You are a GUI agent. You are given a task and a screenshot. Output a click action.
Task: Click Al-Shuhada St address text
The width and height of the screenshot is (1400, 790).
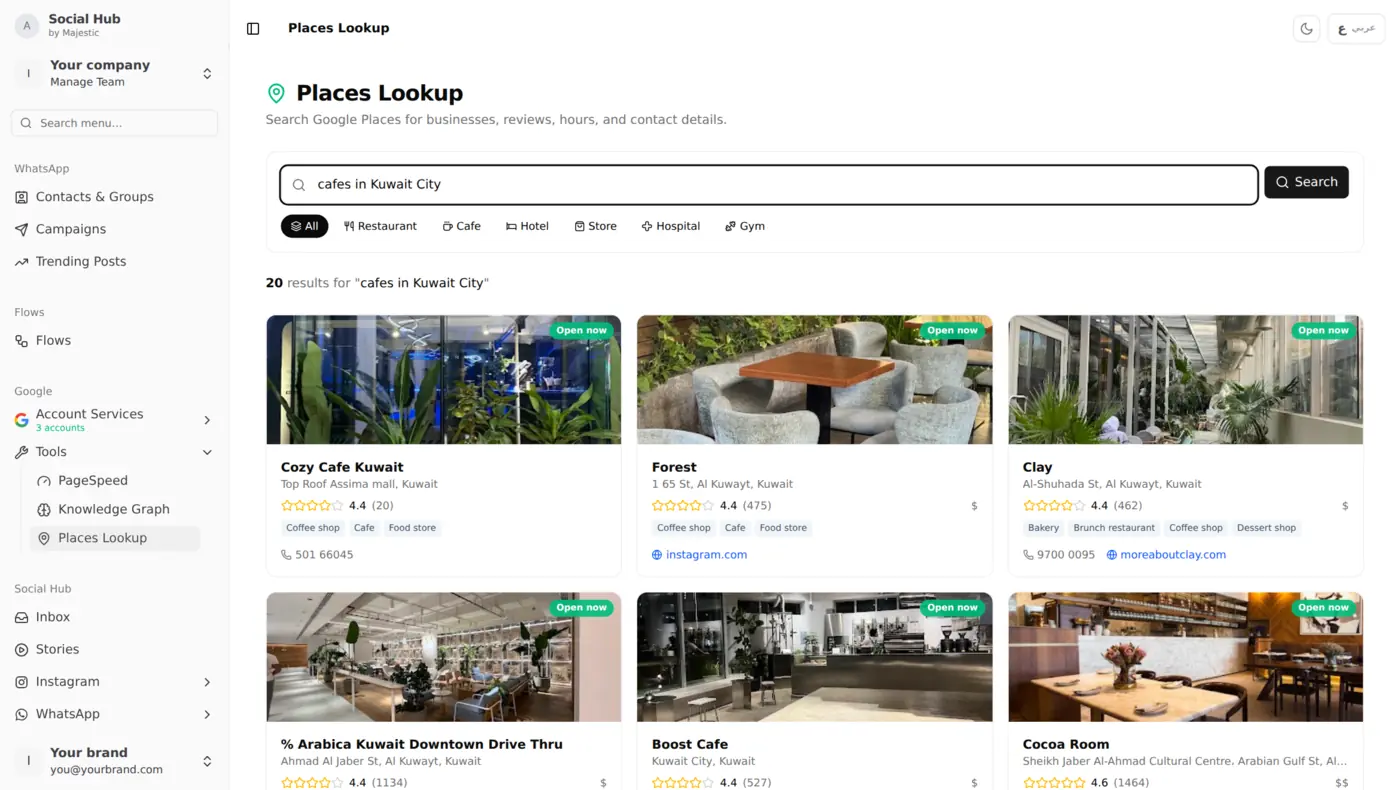tap(1112, 484)
